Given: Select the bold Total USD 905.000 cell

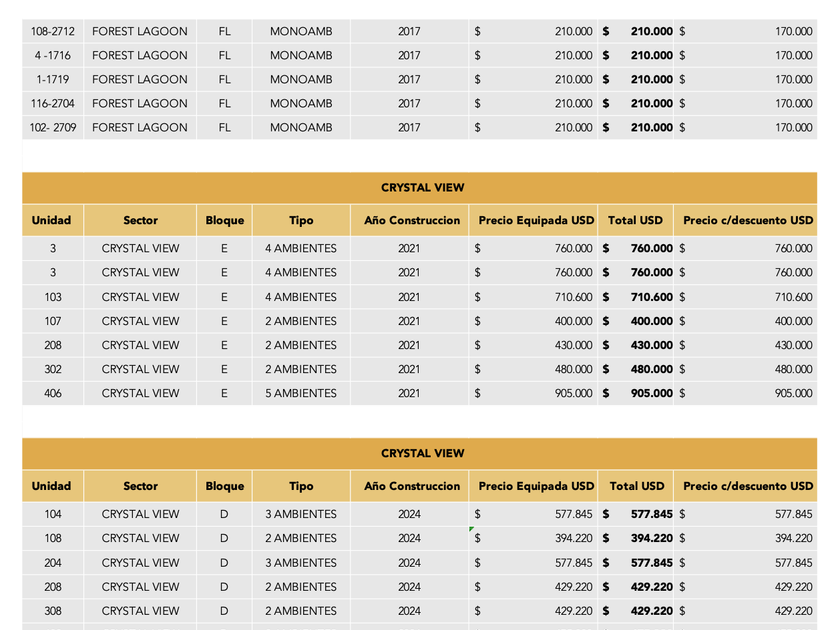Looking at the screenshot, I should click(638, 393).
